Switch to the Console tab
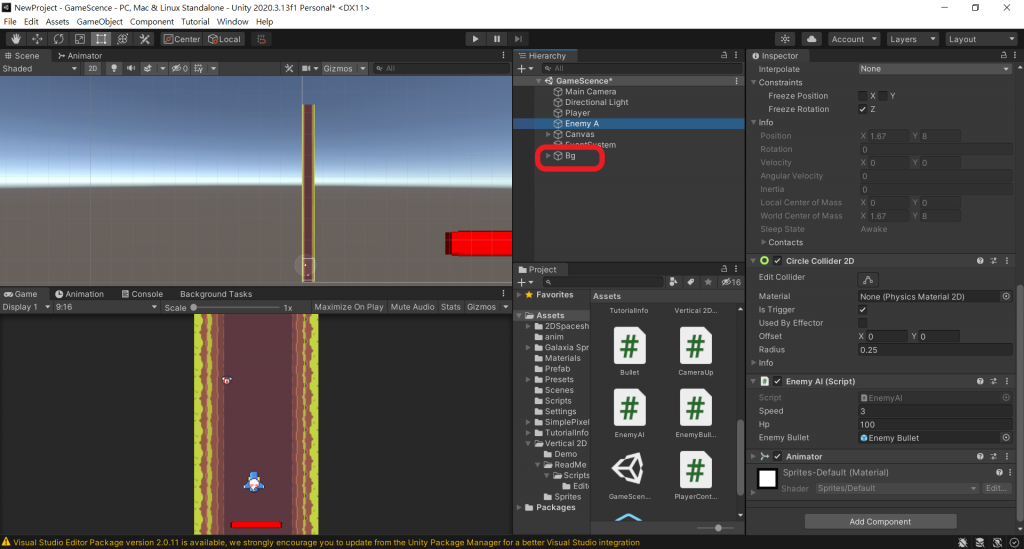This screenshot has width=1024, height=549. tap(142, 294)
